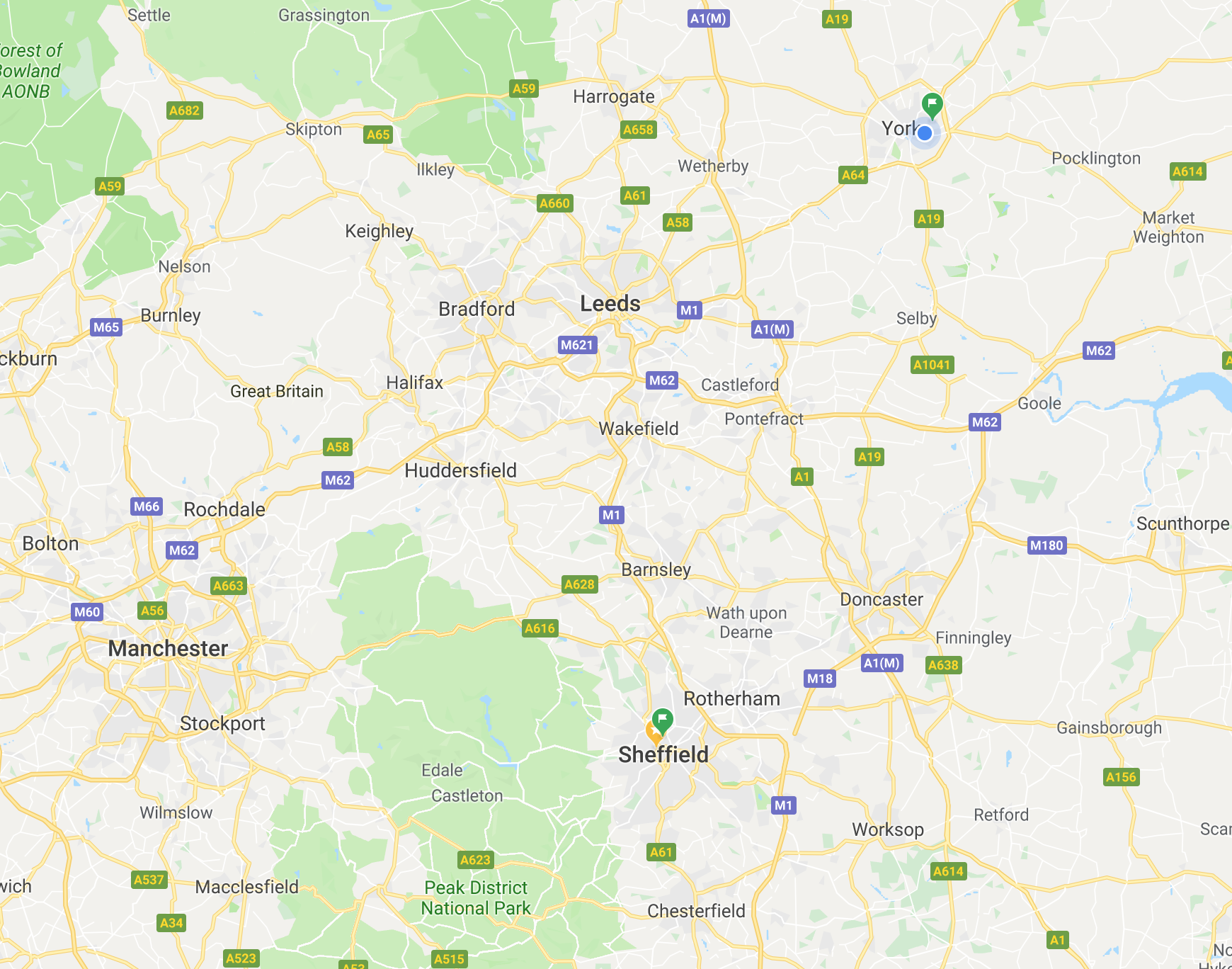This screenshot has width=1232, height=969.
Task: Click the M18 motorway shield near Rotherham
Action: [x=820, y=679]
